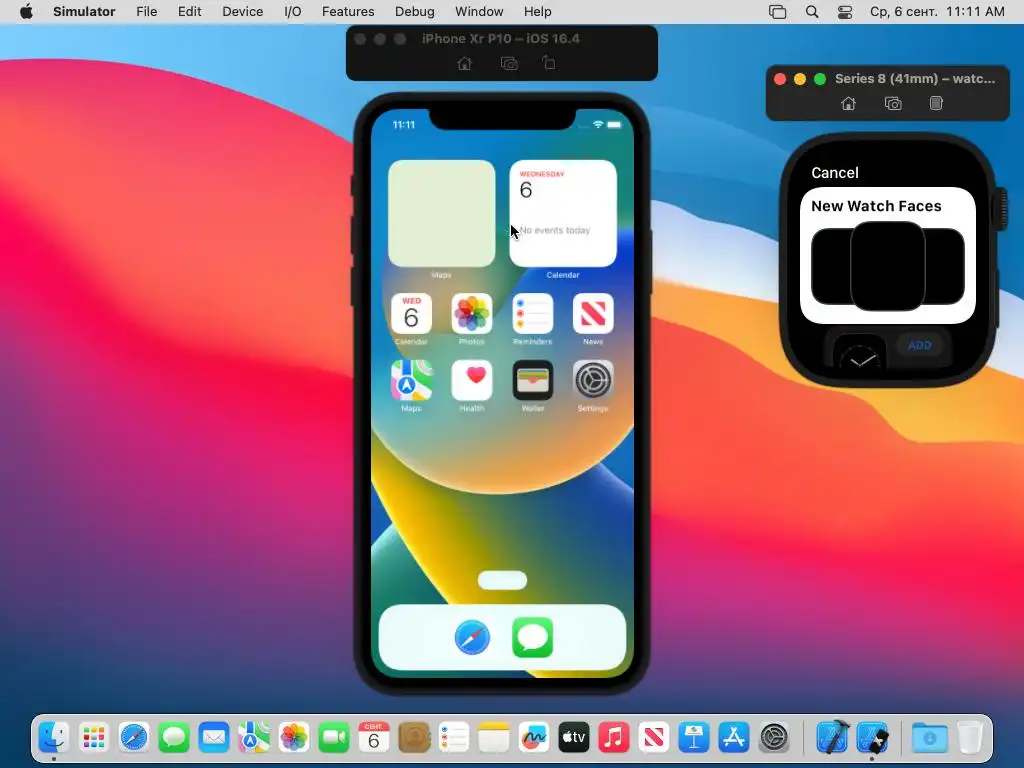
Task: Click the screen mirroring icon in menu bar
Action: coord(777,12)
